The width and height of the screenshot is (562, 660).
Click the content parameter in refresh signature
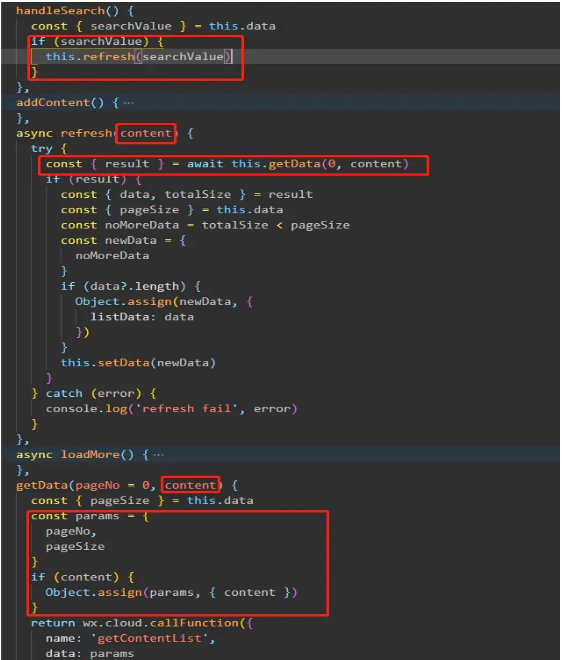pos(146,133)
